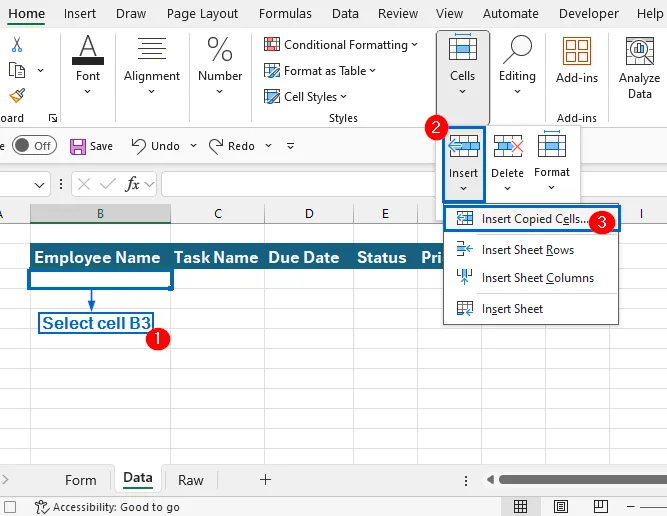Open the Page Layout tab
This screenshot has width=667, height=516.
pyautogui.click(x=202, y=14)
